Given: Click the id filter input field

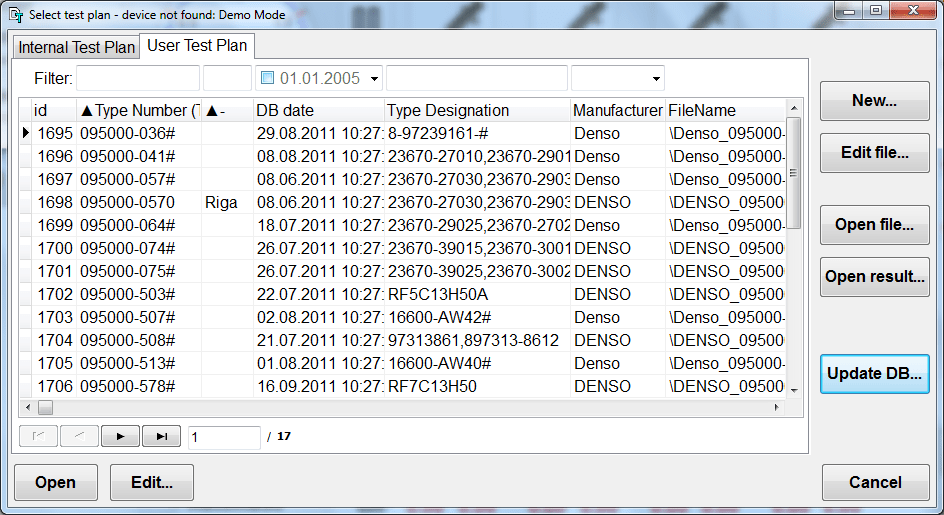Looking at the screenshot, I should point(137,78).
